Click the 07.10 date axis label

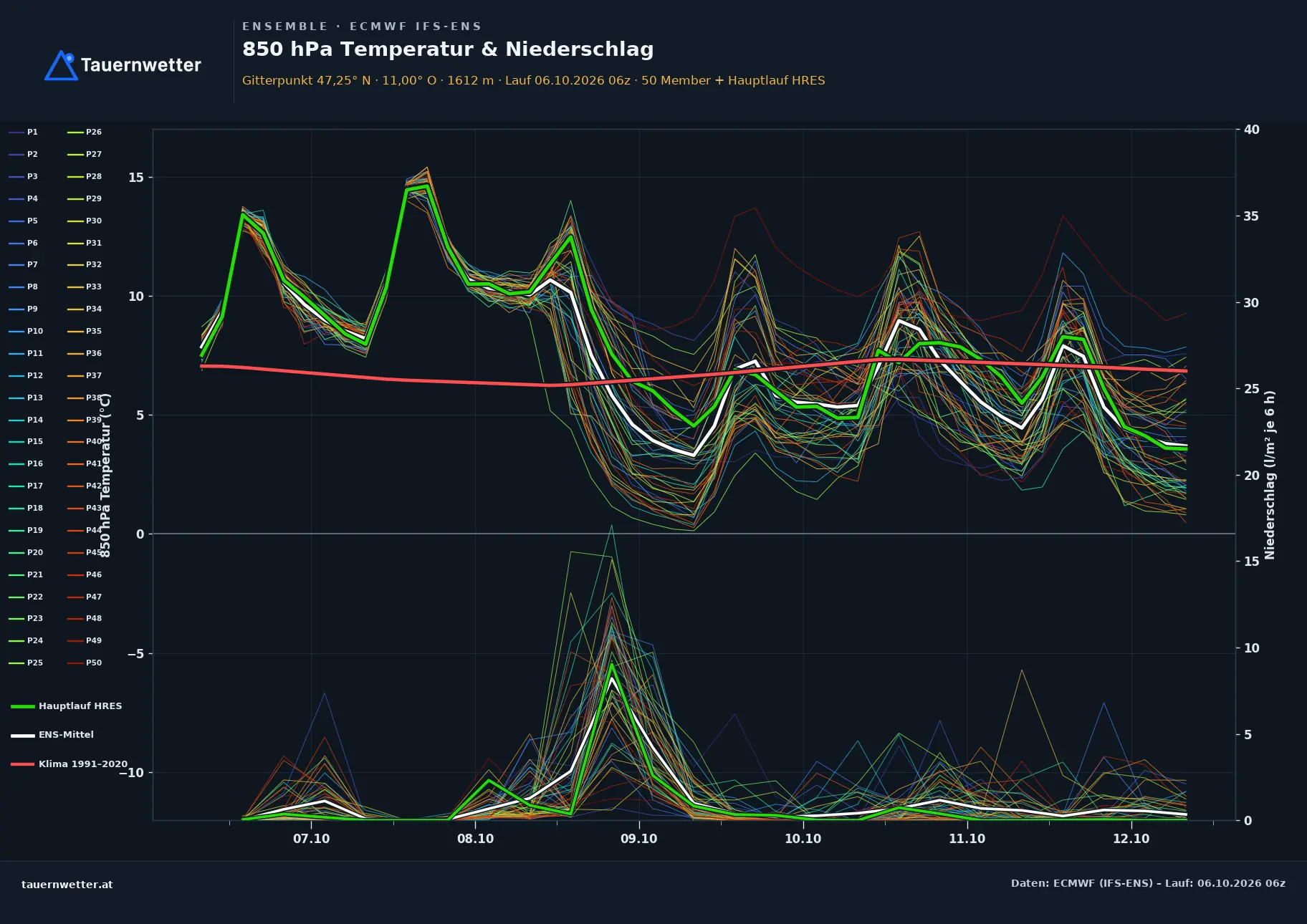click(311, 839)
